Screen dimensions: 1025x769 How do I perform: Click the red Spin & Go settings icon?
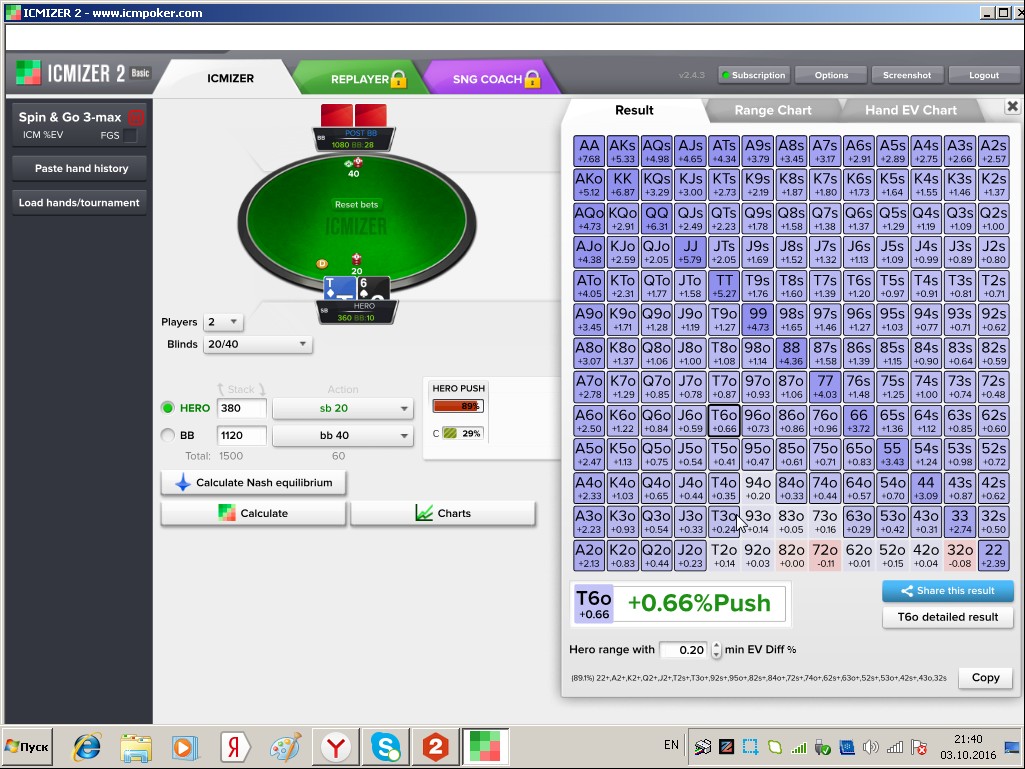136,118
